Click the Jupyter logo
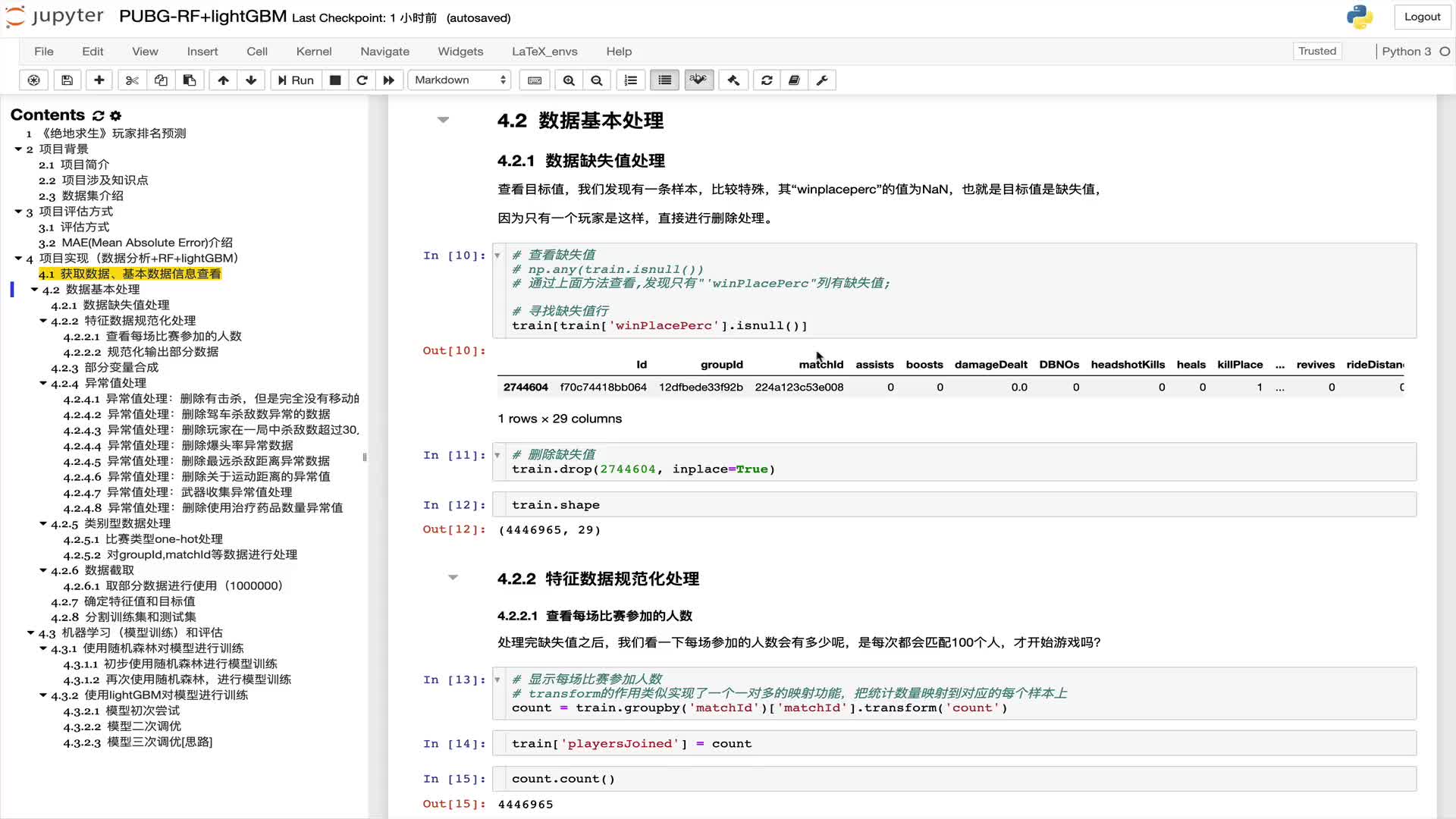The height and width of the screenshot is (819, 1456). (x=55, y=17)
